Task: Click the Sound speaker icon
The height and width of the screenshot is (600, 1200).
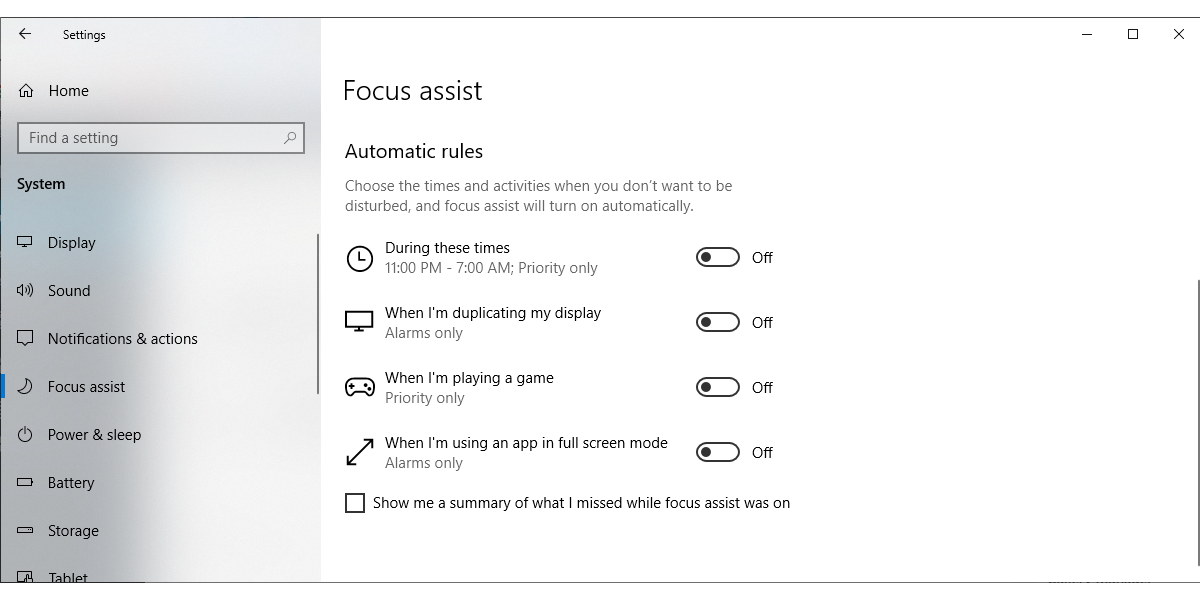Action: point(27,291)
